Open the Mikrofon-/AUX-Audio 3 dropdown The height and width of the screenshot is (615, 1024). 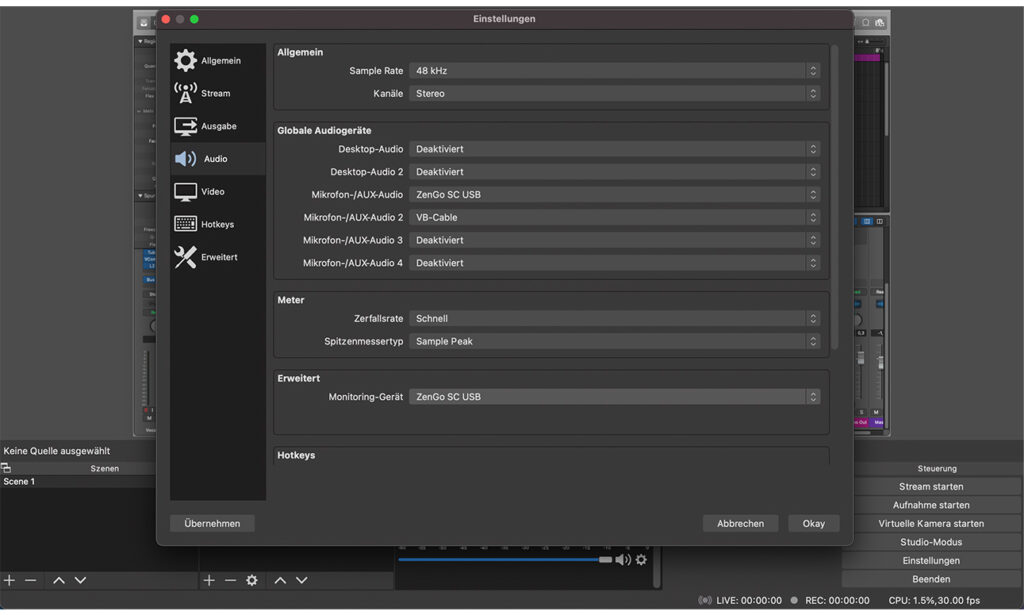[615, 240]
